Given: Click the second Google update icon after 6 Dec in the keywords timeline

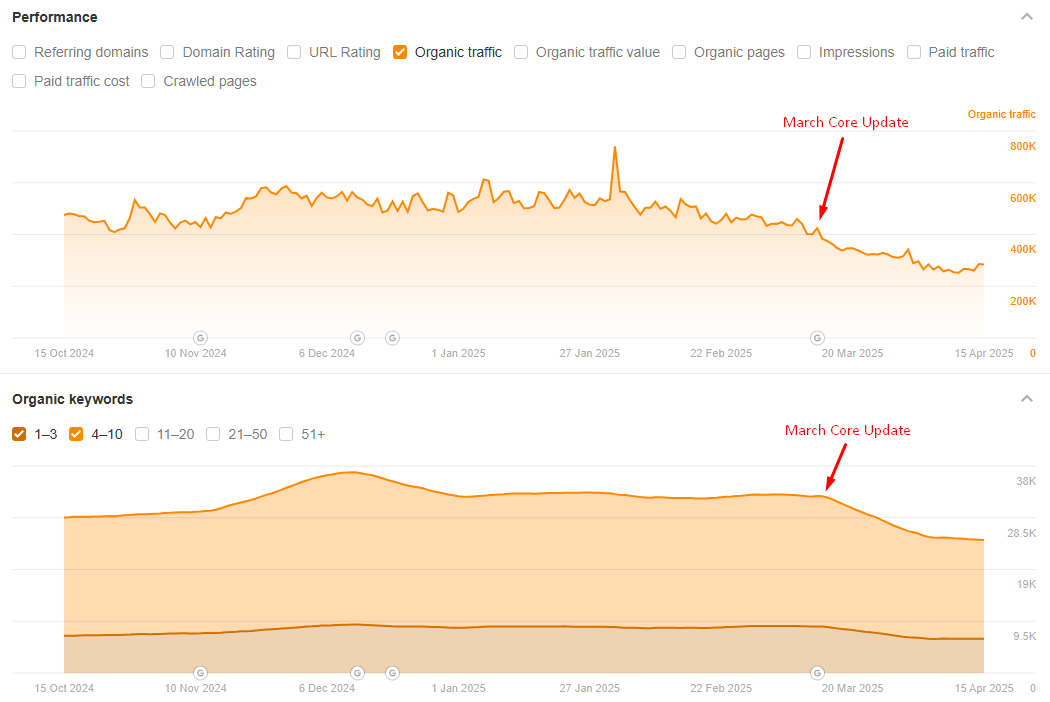Looking at the screenshot, I should click(x=392, y=673).
